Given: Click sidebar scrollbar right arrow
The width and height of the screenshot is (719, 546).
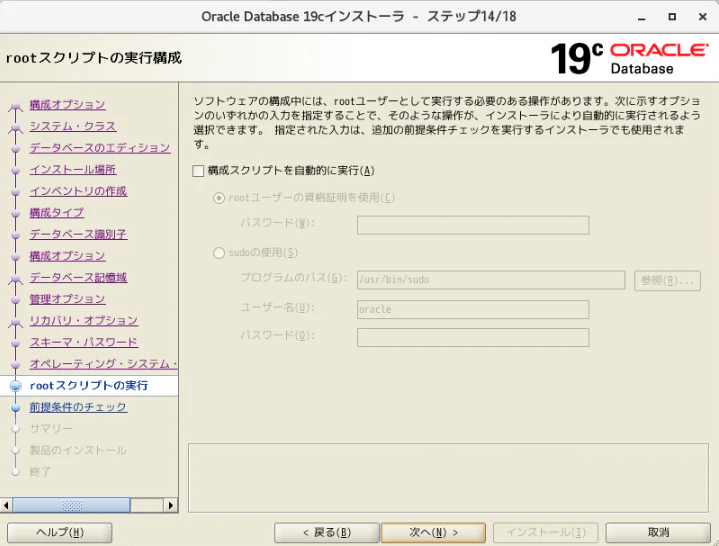Looking at the screenshot, I should click(171, 505).
